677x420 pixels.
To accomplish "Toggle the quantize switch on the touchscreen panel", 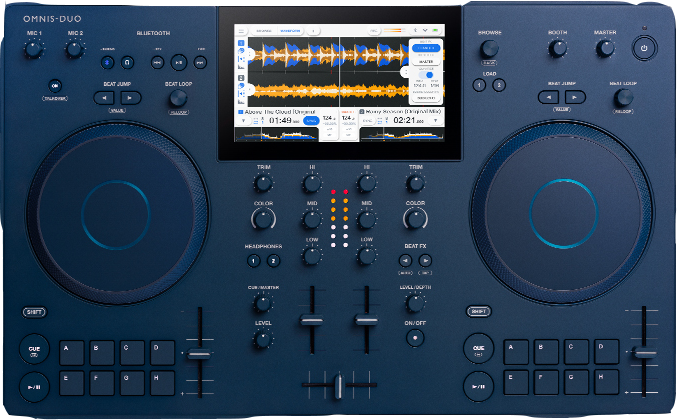I will coord(429,74).
